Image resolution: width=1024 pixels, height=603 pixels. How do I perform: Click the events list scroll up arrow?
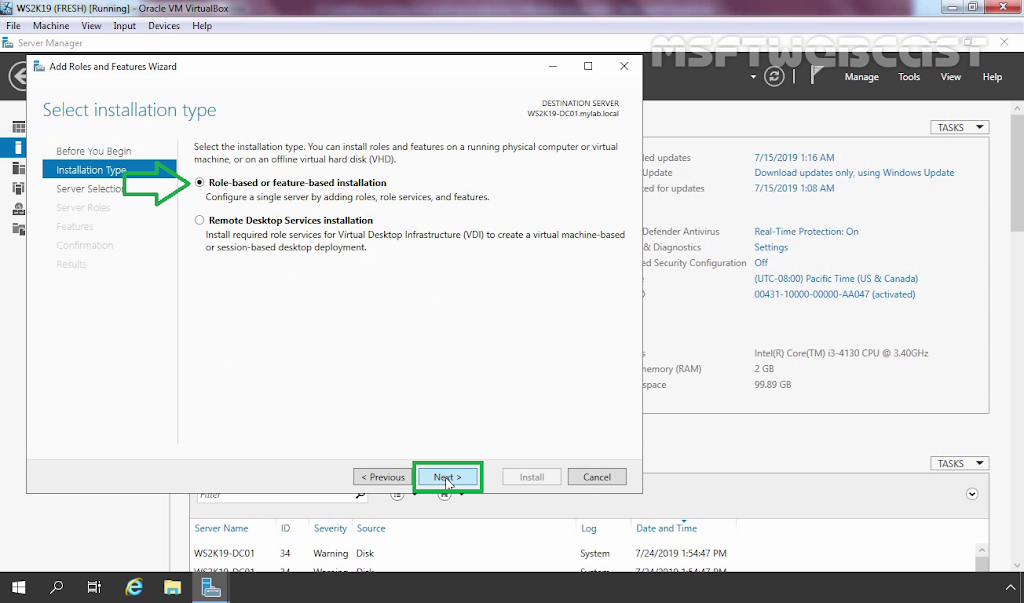click(x=981, y=550)
